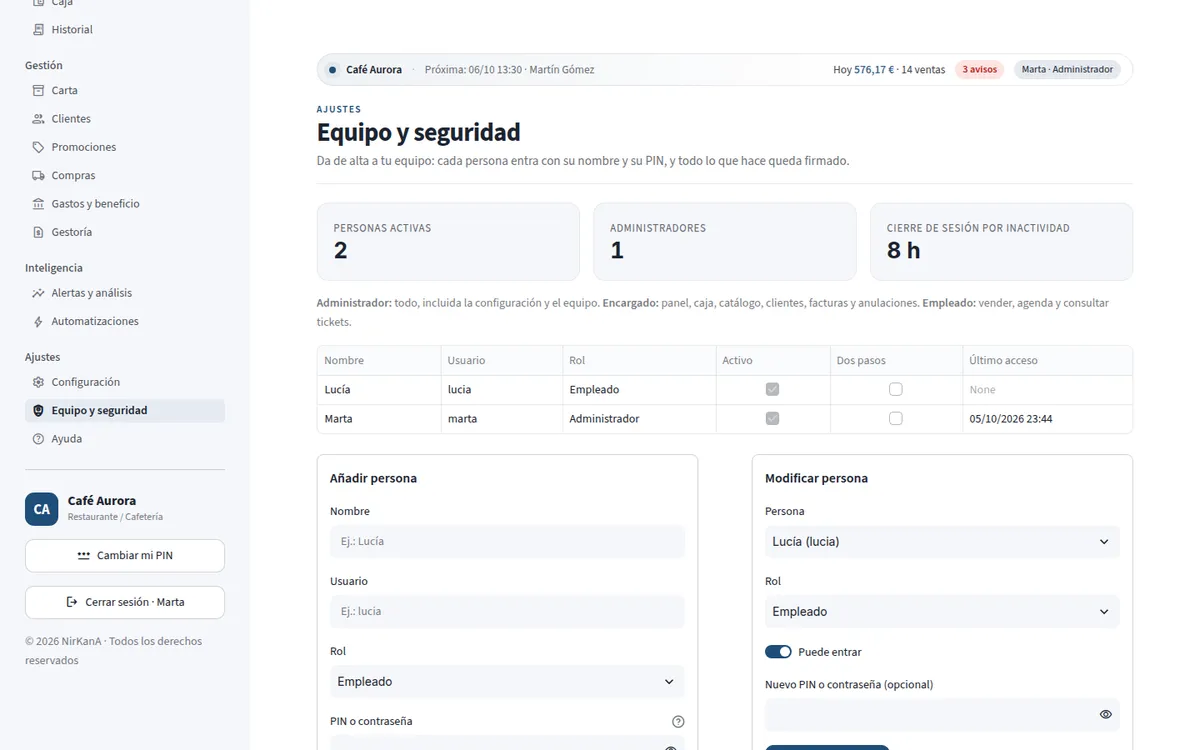Click the help icon beside PIN o contraseña

[678, 722]
